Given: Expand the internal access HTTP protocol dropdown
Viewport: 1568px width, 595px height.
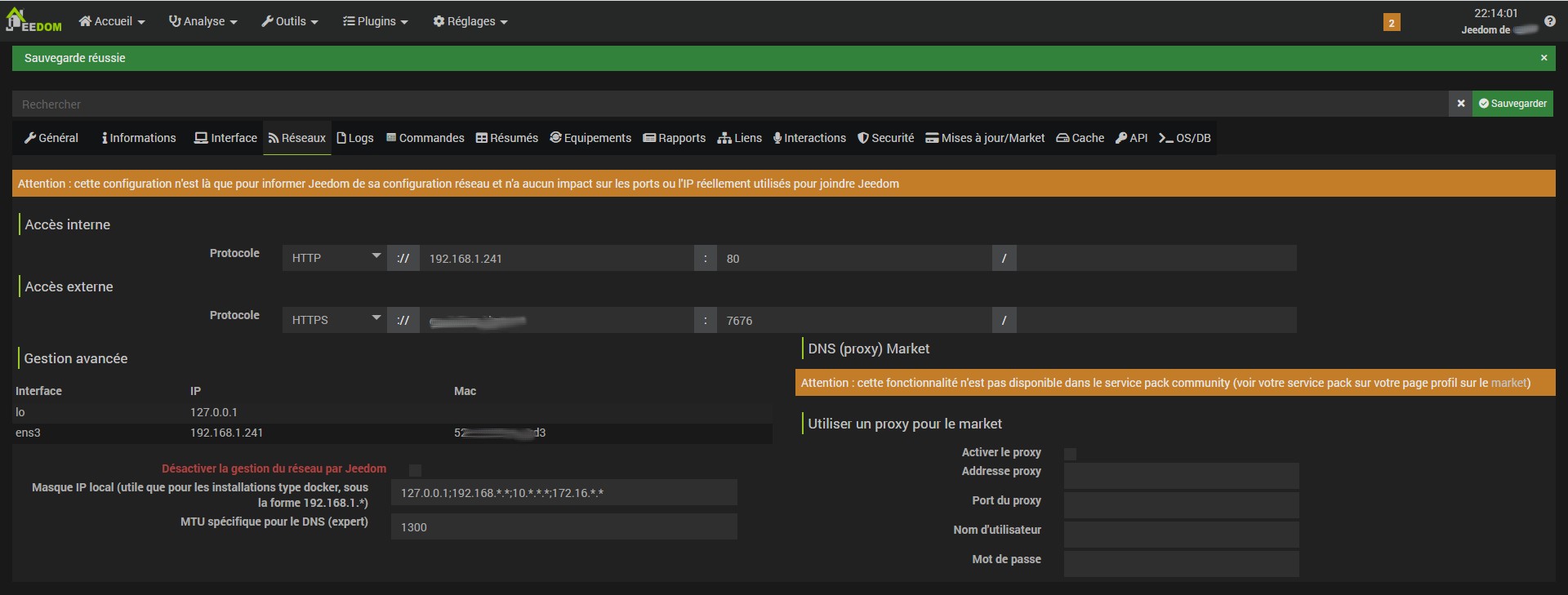Looking at the screenshot, I should 334,258.
